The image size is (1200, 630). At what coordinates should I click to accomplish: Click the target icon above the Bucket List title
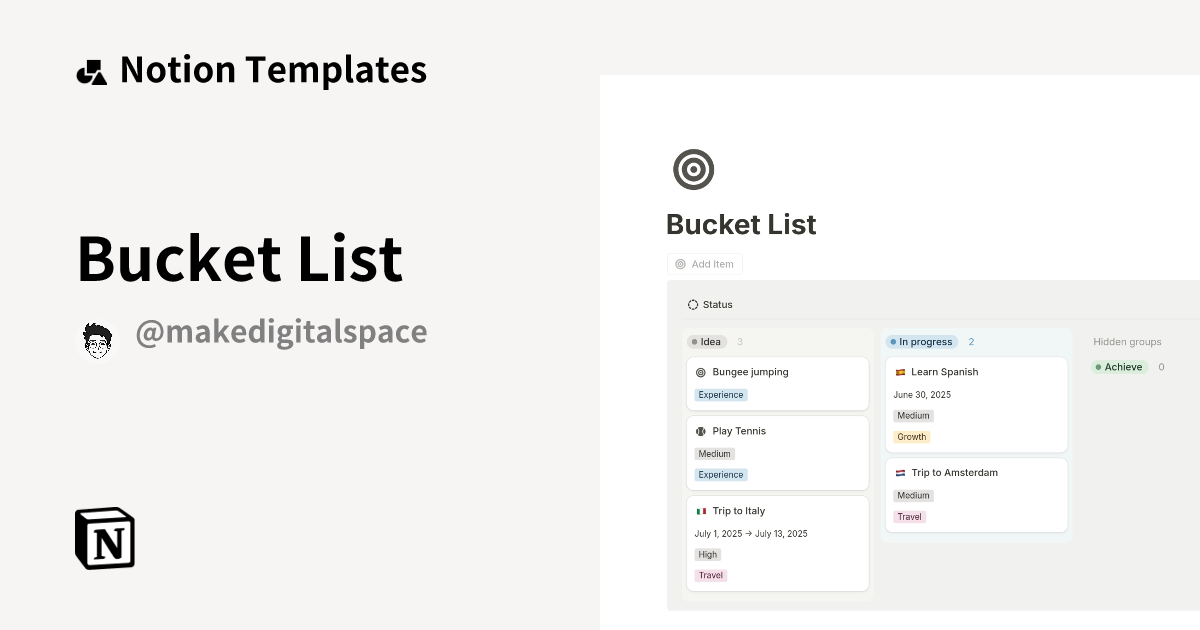click(693, 169)
